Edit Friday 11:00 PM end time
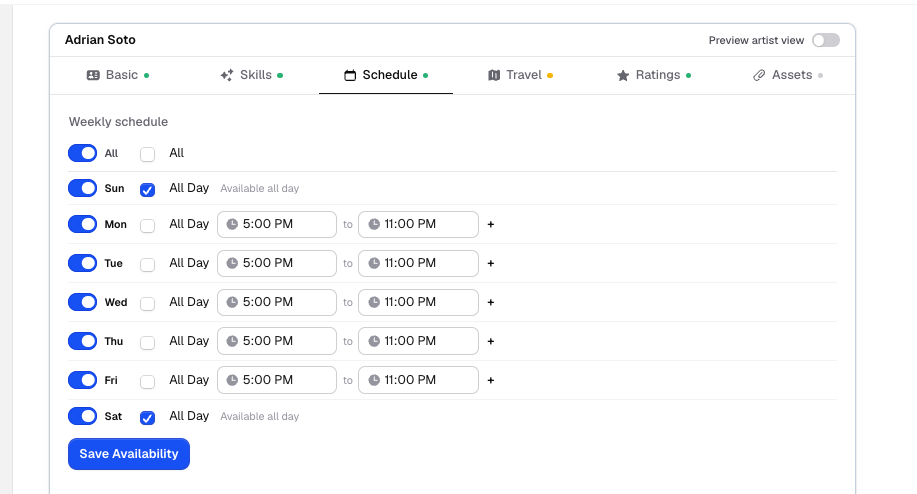Screen dimensions: 917x494 [418, 381]
